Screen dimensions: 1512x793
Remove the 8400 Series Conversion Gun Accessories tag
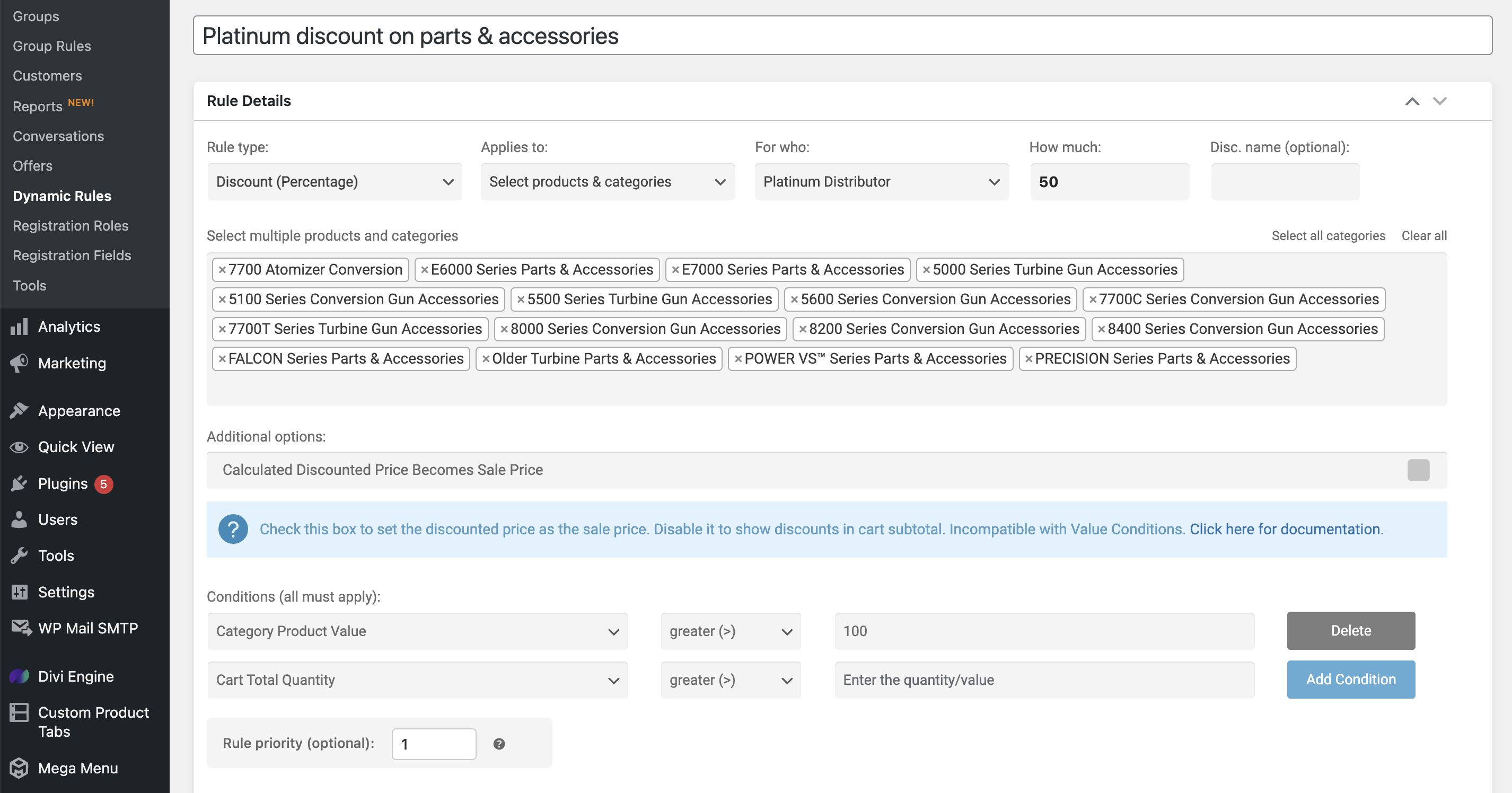pos(1101,329)
